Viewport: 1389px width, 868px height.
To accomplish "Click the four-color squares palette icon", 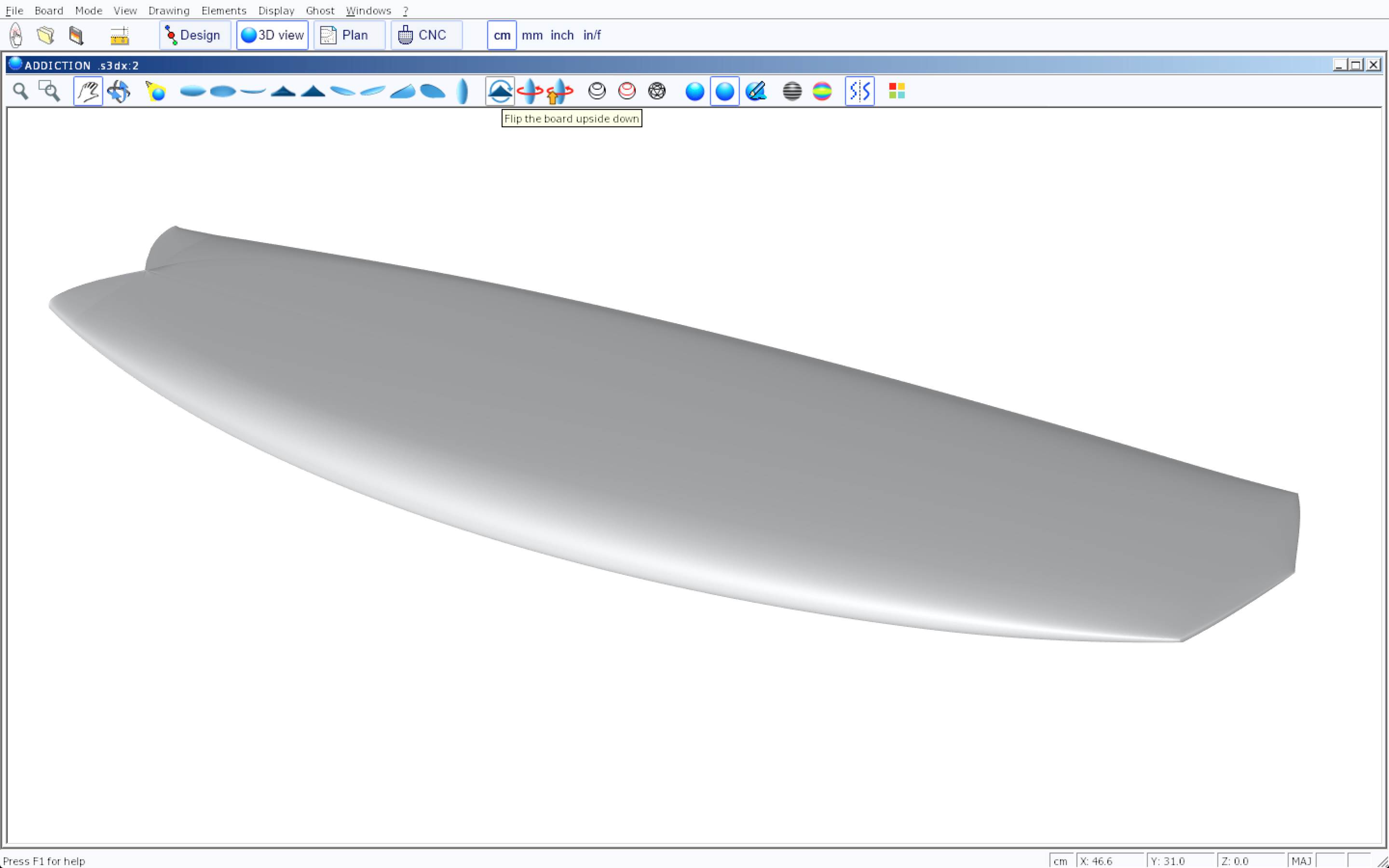I will (x=897, y=91).
